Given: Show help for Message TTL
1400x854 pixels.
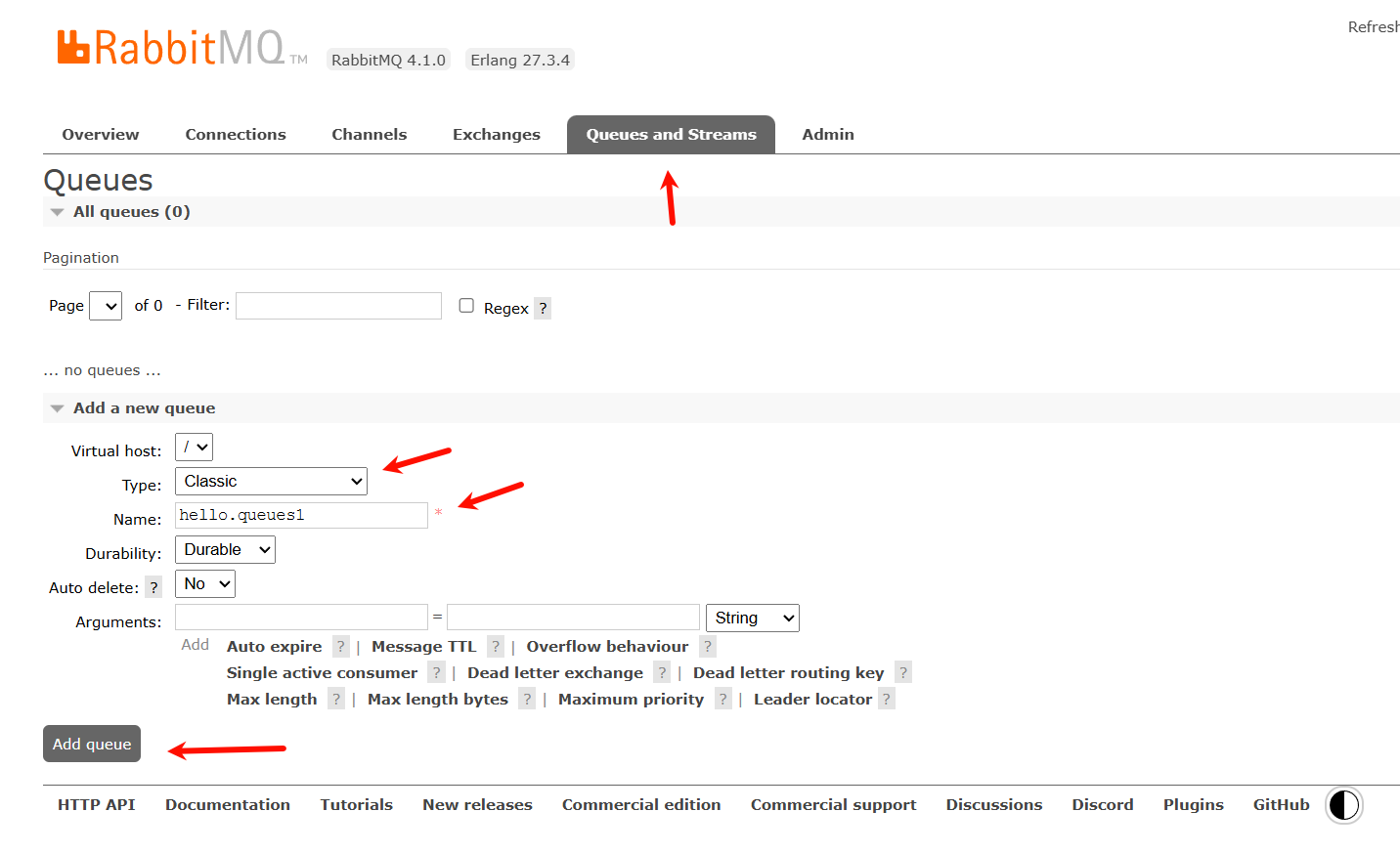Looking at the screenshot, I should 495,647.
